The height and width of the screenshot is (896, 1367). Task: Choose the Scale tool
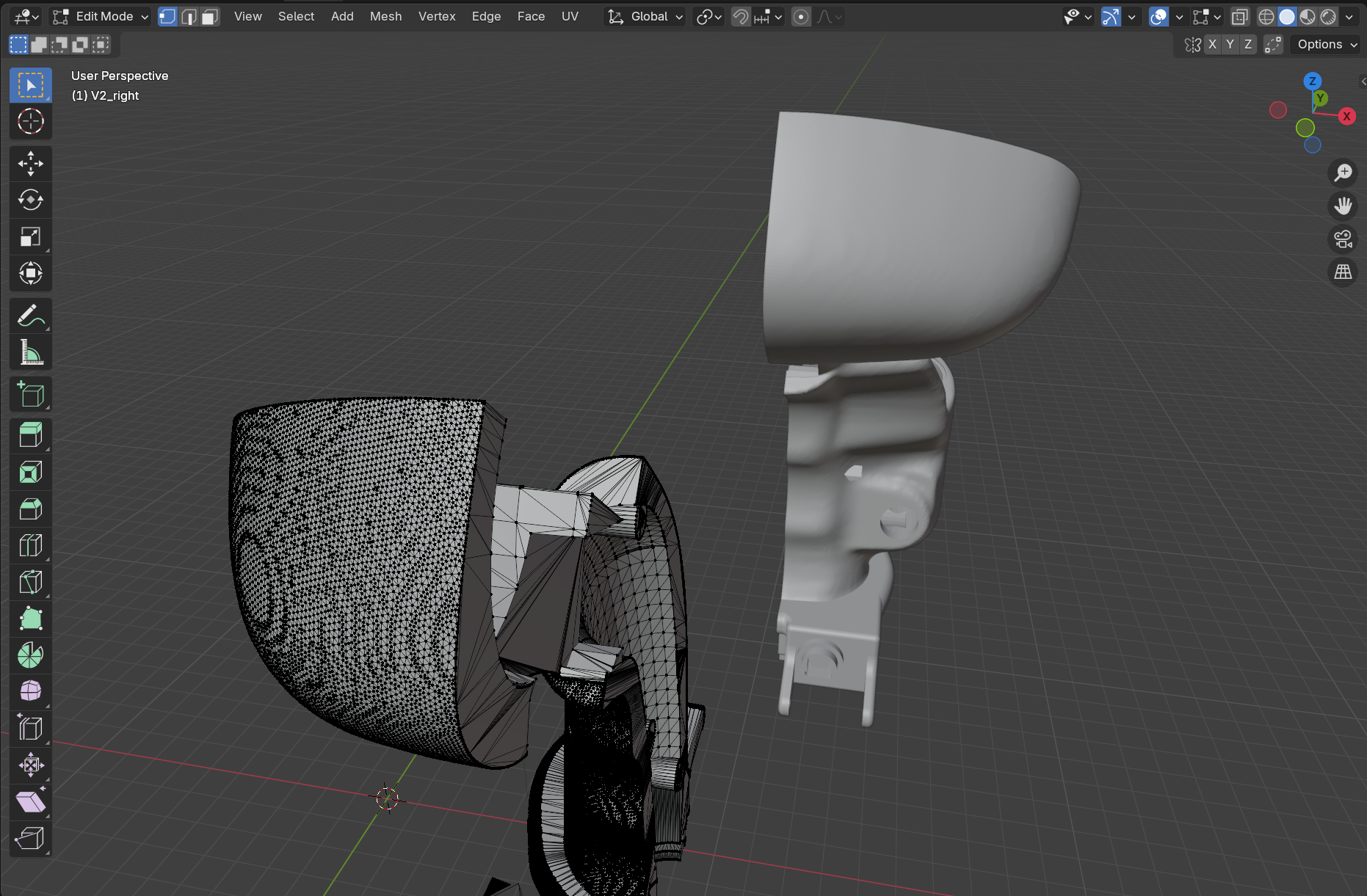click(30, 236)
